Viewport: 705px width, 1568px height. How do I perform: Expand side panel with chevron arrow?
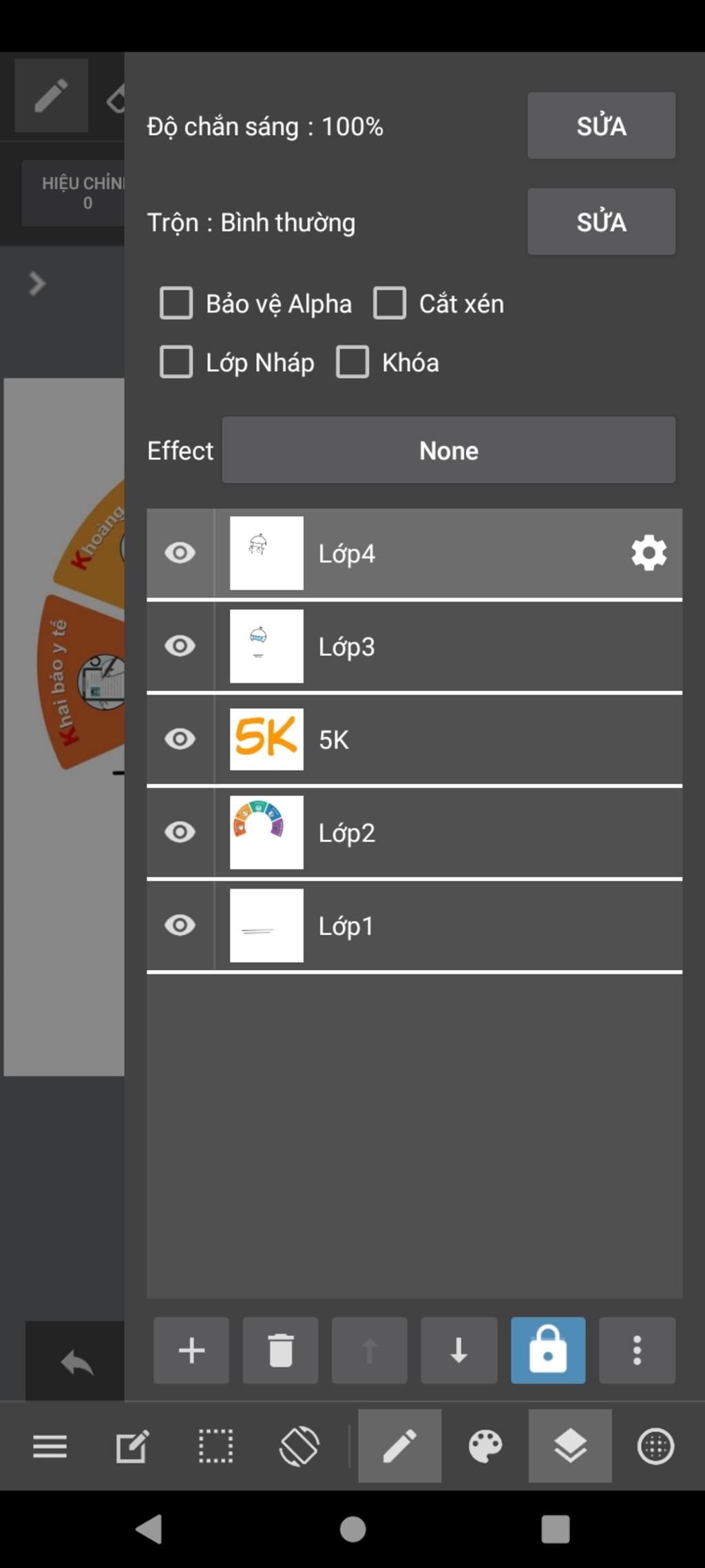[37, 283]
